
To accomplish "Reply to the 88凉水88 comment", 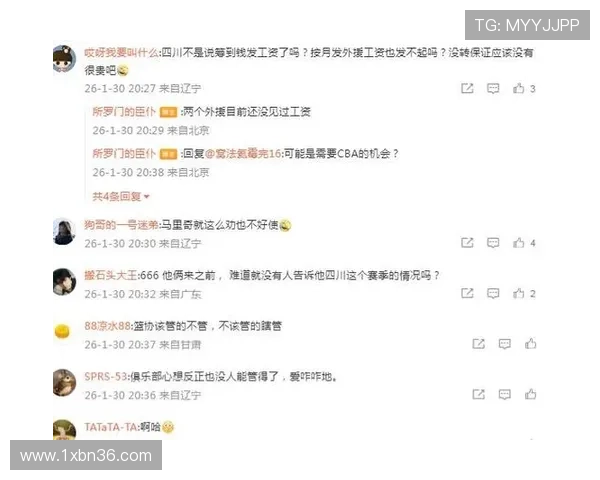I will point(505,344).
